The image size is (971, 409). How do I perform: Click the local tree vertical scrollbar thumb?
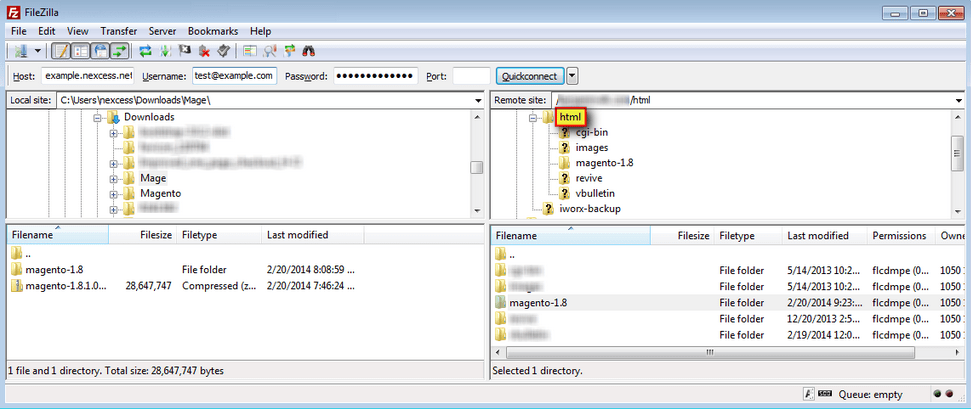click(x=476, y=168)
